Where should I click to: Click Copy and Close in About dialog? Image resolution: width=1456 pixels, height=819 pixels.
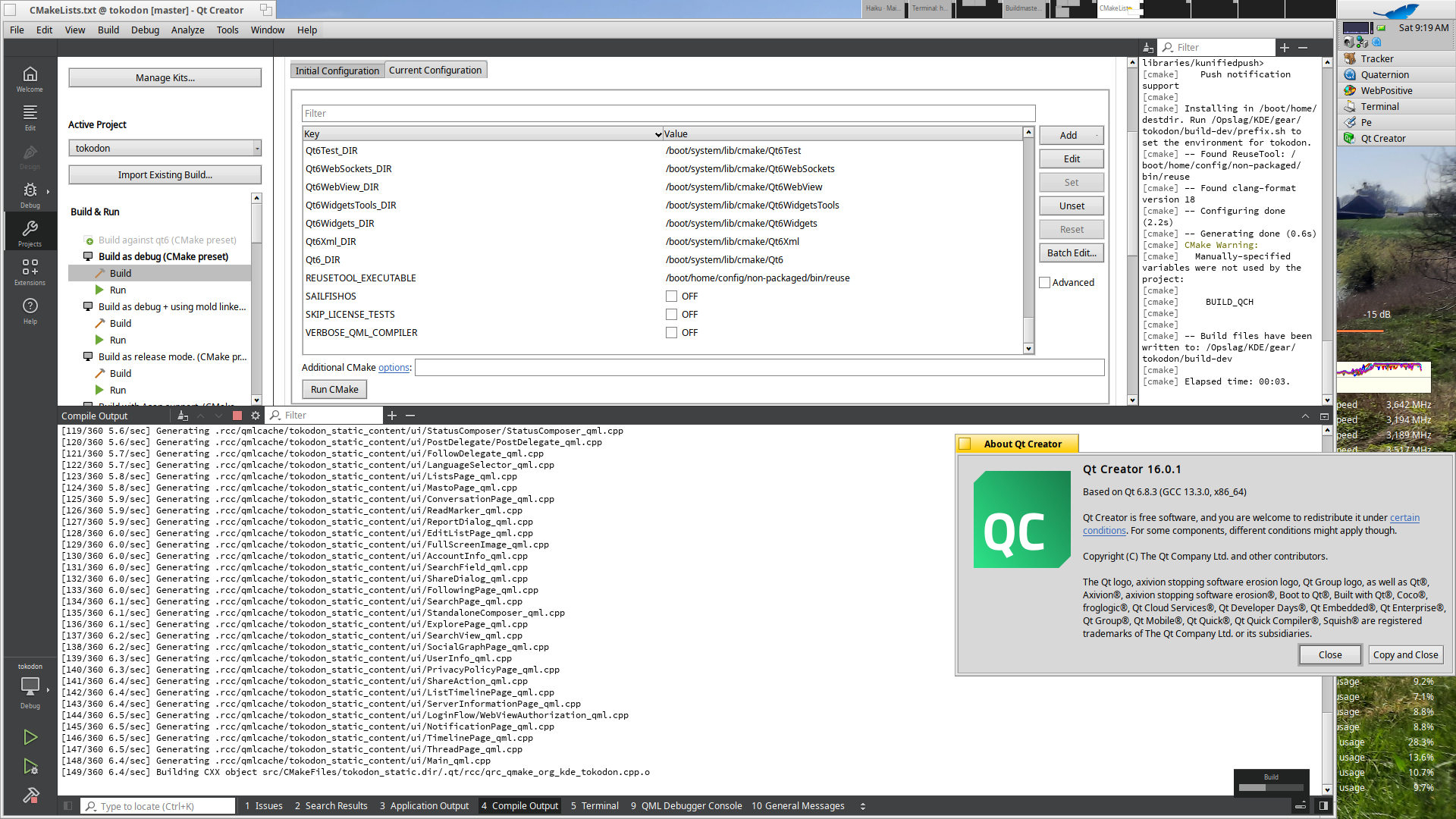pyautogui.click(x=1405, y=655)
